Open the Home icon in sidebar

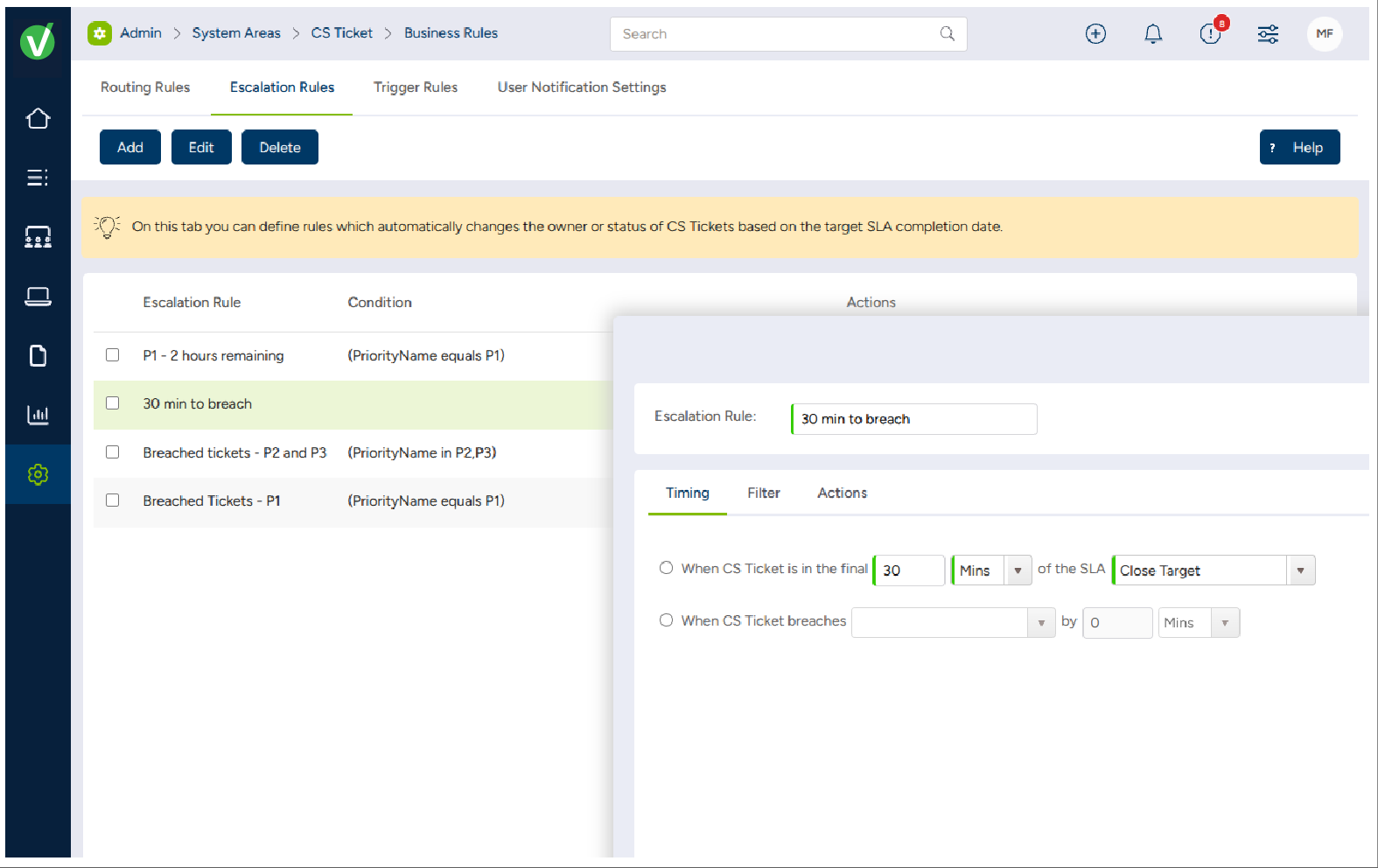(x=38, y=118)
